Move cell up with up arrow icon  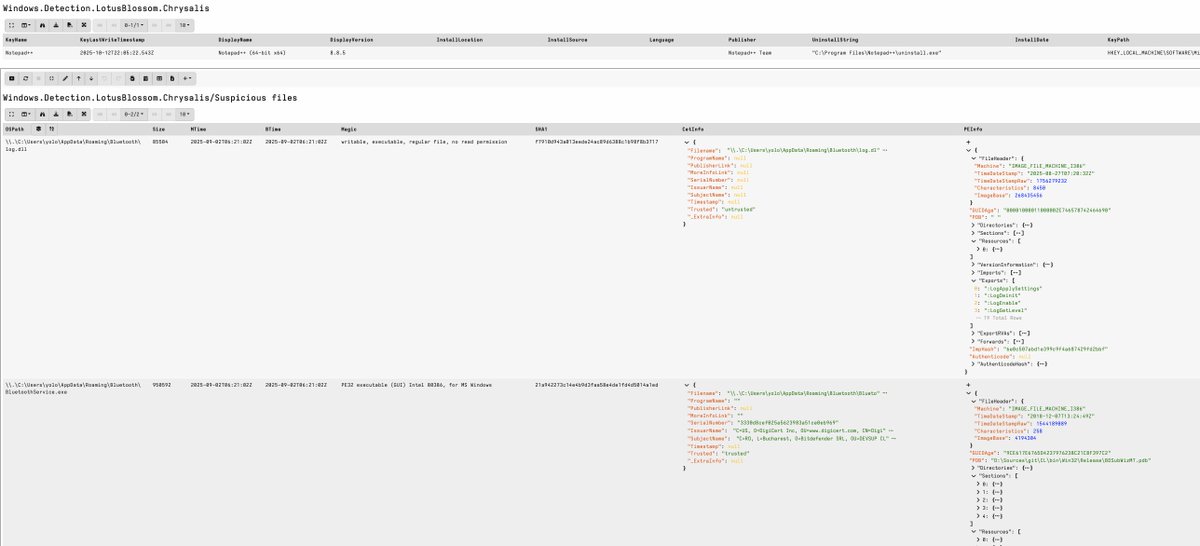(78, 78)
